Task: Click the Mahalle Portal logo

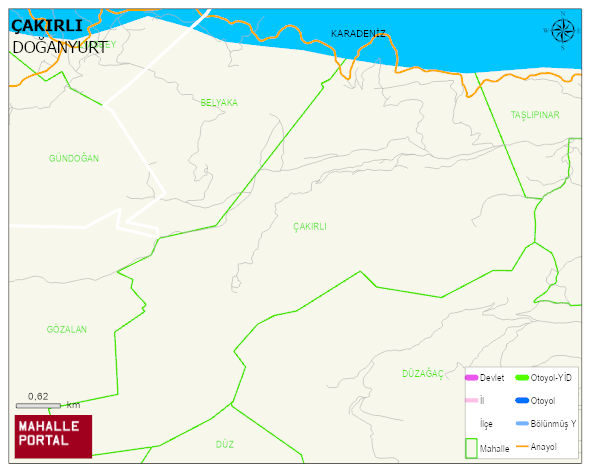Action: (x=53, y=437)
